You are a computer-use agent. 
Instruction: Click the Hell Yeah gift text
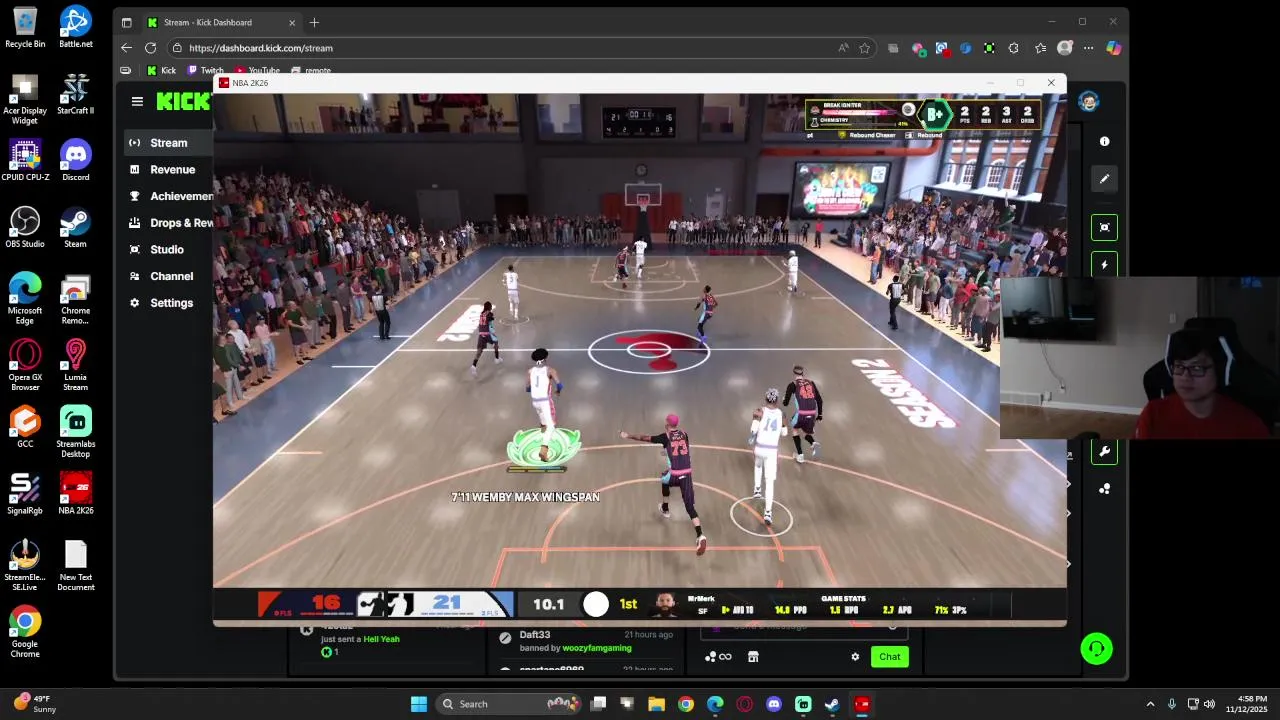pyautogui.click(x=381, y=639)
